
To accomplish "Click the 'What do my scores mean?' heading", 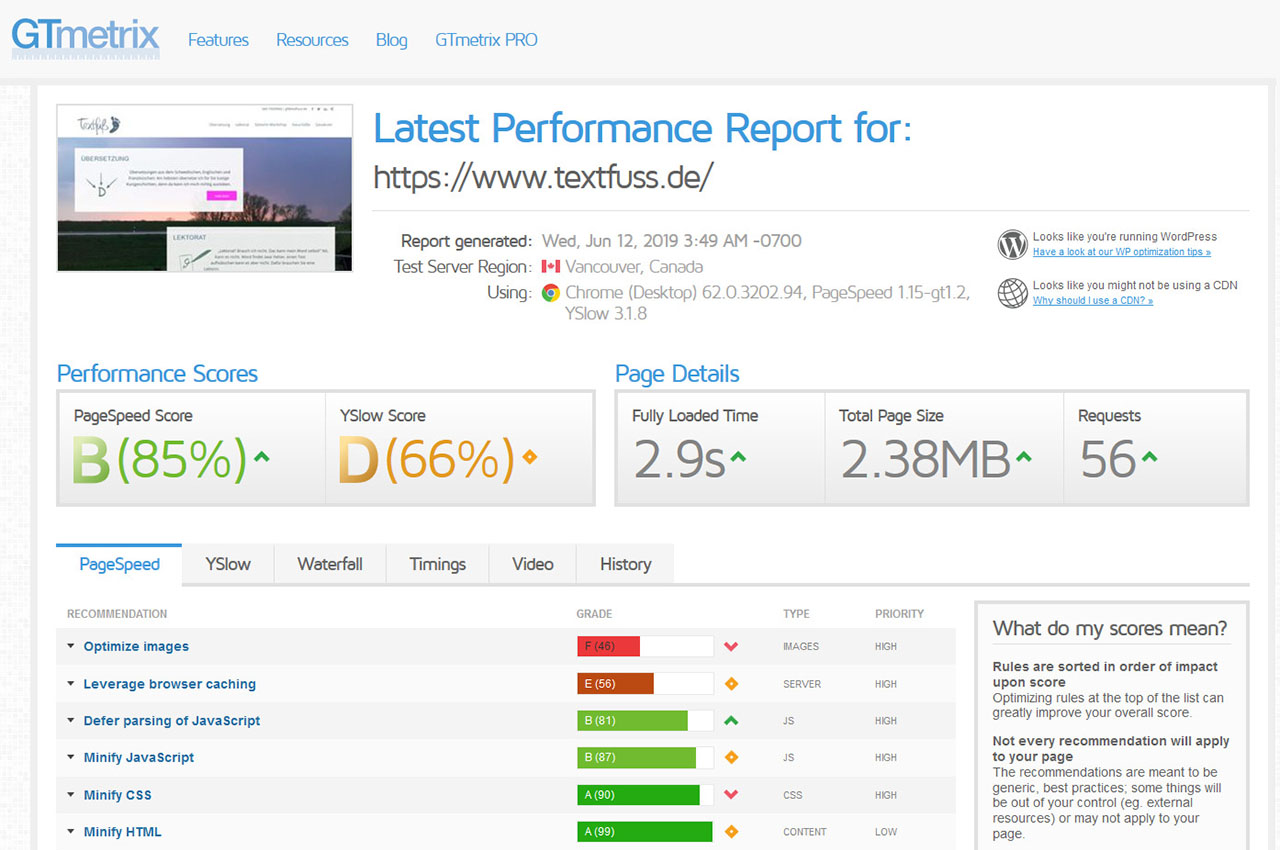I will (1110, 629).
